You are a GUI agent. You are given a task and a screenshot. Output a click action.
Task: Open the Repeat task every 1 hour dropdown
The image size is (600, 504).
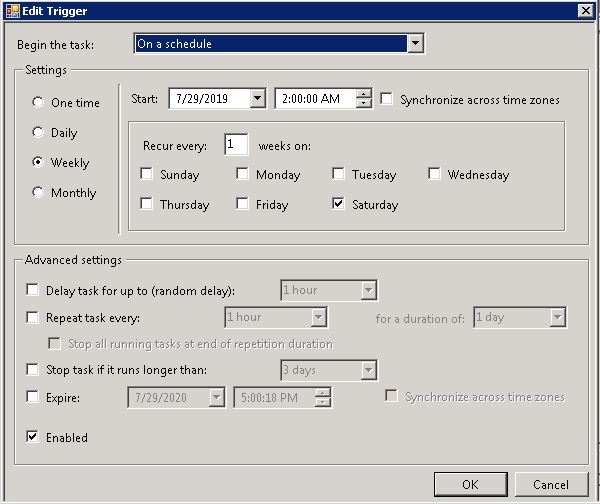[x=318, y=317]
